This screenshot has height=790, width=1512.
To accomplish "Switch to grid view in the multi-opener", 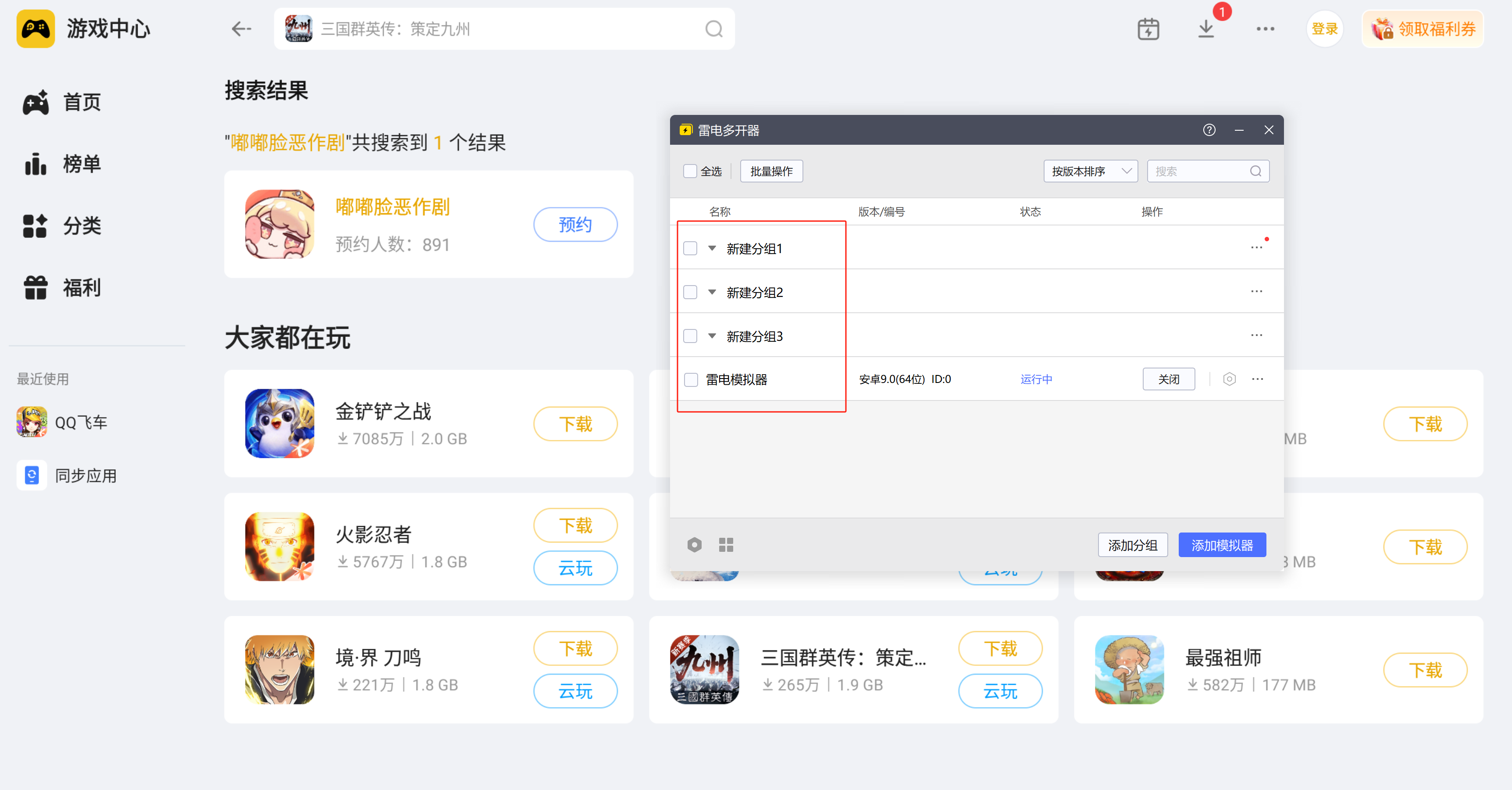I will point(726,545).
